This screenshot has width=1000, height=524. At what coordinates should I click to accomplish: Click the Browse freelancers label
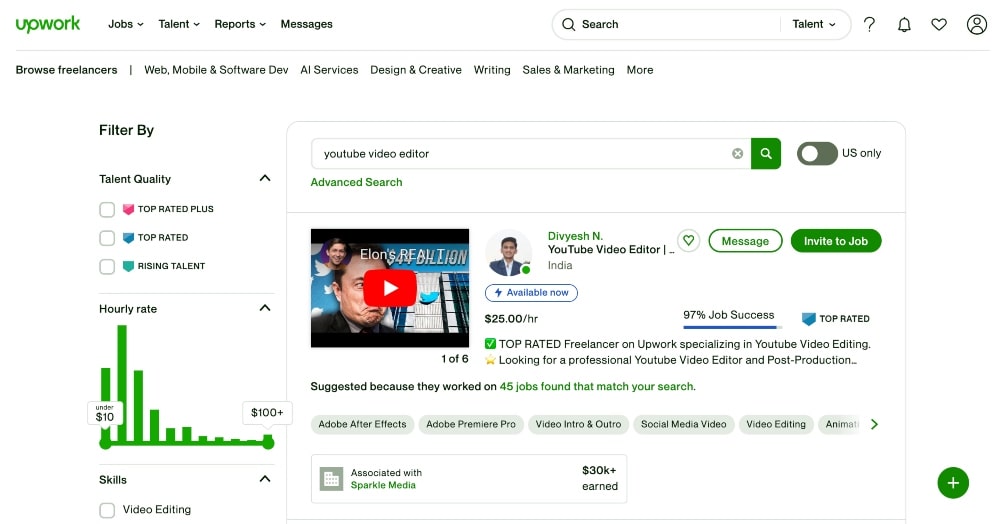pyautogui.click(x=66, y=70)
